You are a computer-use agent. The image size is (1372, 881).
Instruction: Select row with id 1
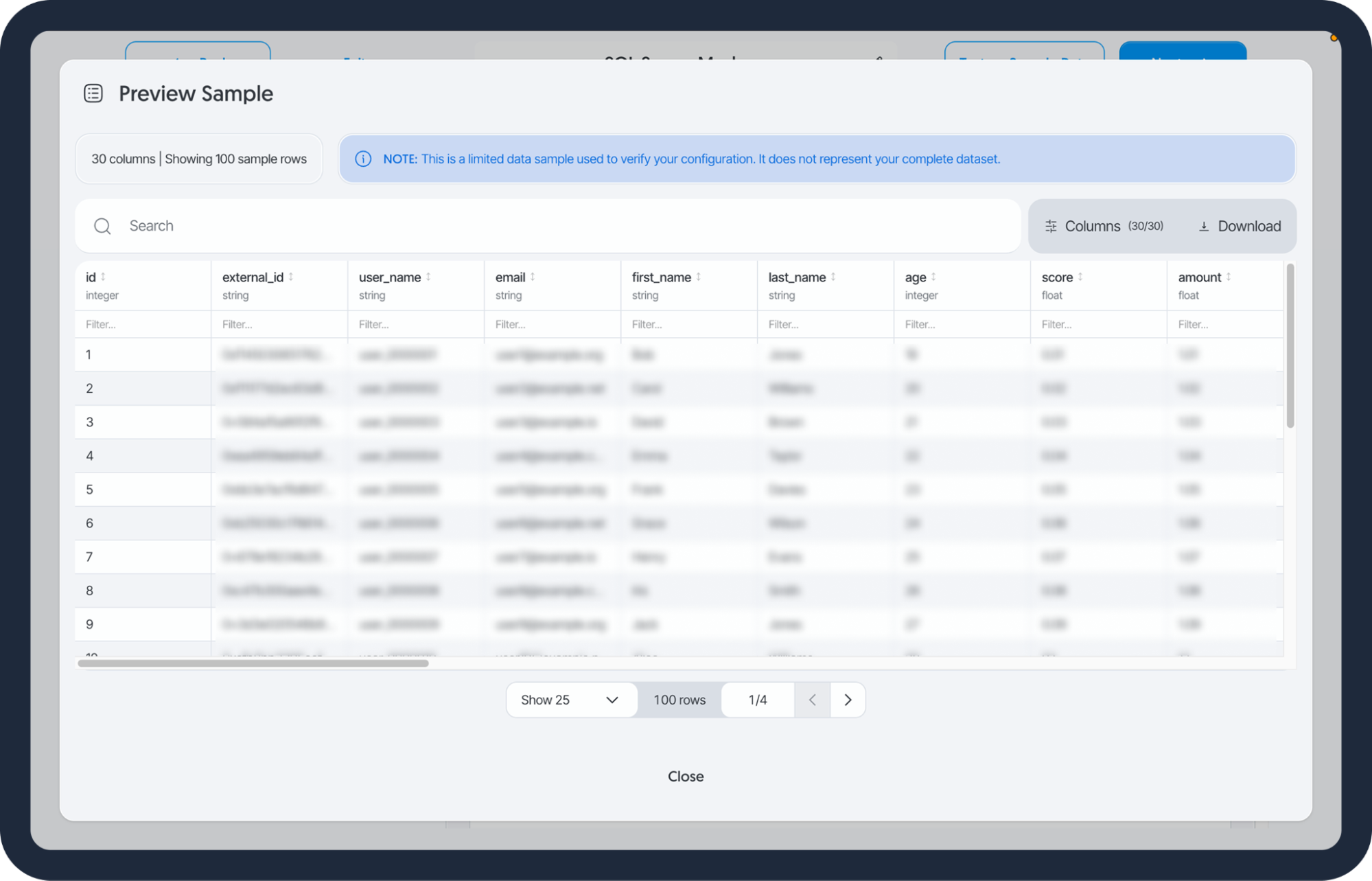click(679, 354)
